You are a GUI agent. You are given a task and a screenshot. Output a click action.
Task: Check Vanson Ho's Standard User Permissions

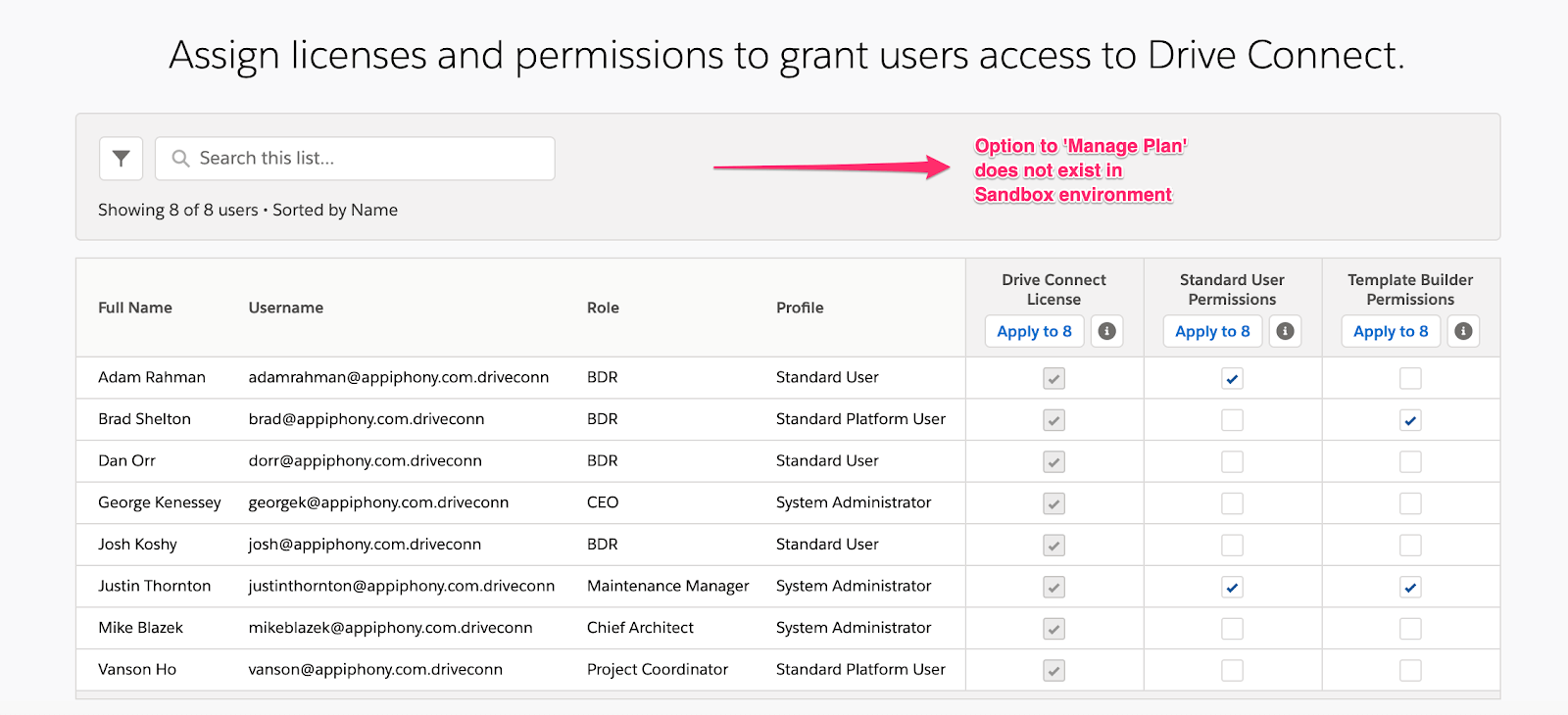(x=1233, y=671)
